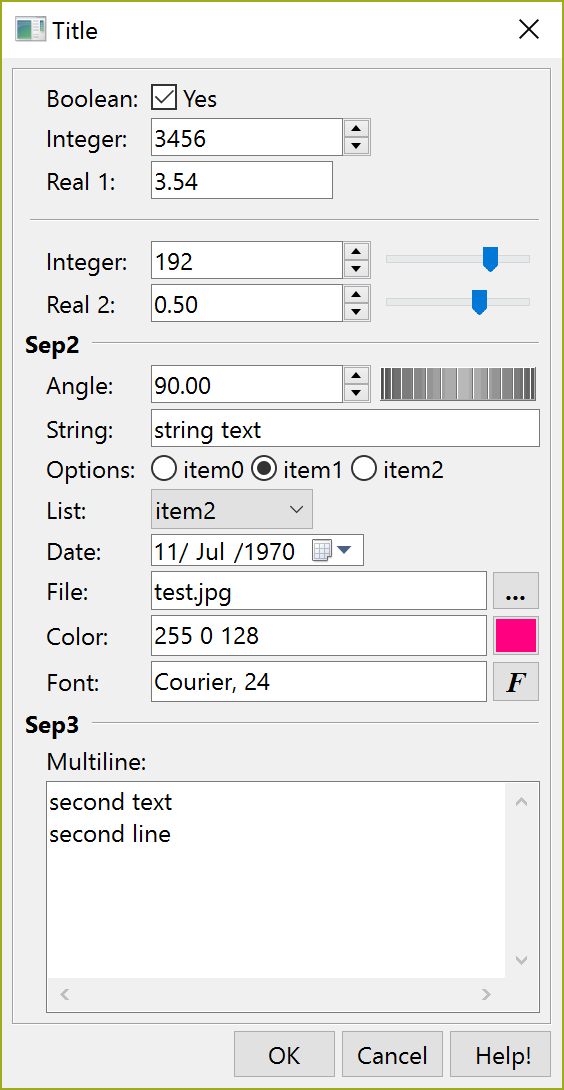
Task: Decrease the Integer 192 spinner value
Action: (x=357, y=269)
